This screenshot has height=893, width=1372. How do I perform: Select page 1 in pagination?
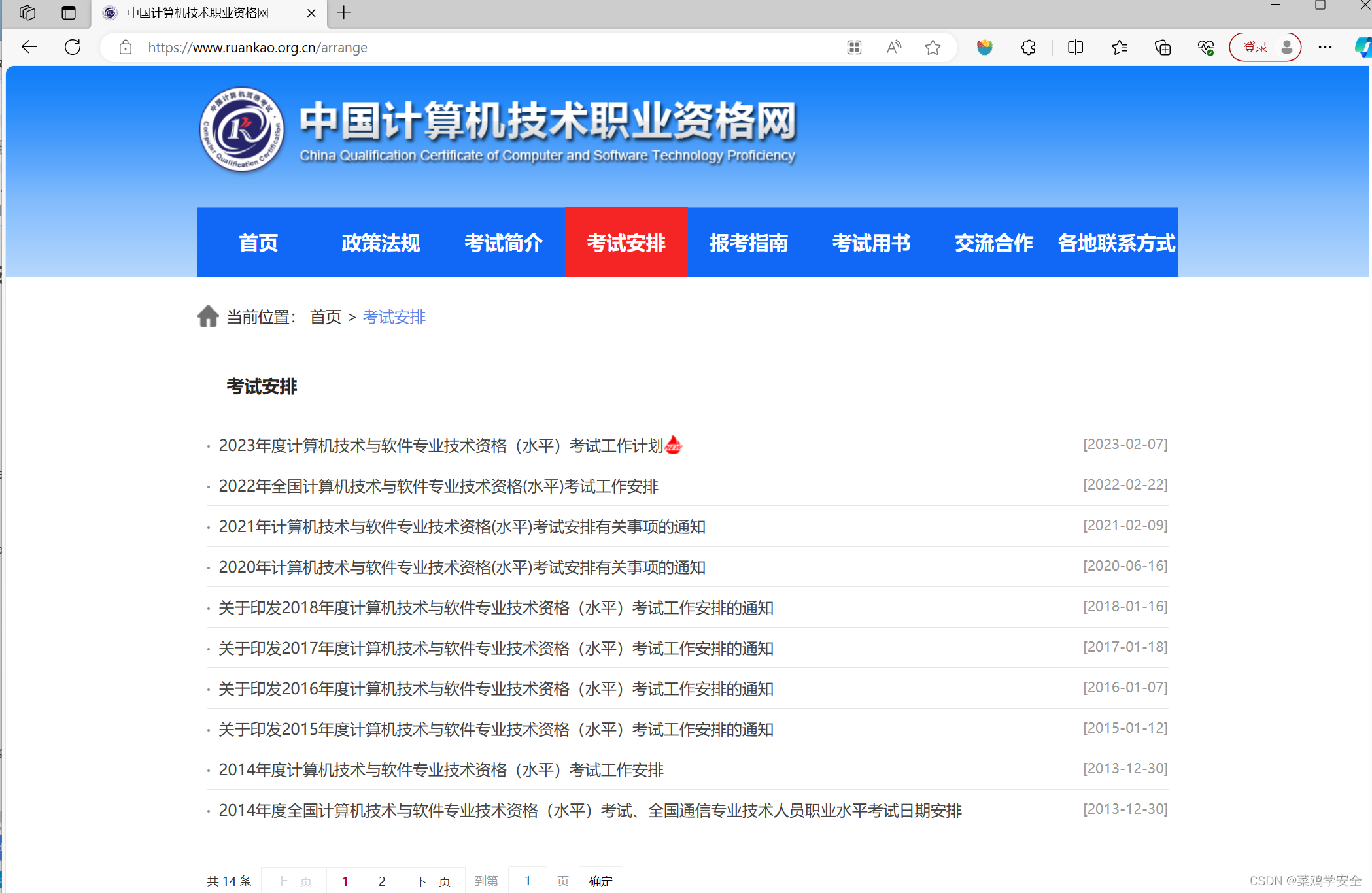pyautogui.click(x=345, y=881)
